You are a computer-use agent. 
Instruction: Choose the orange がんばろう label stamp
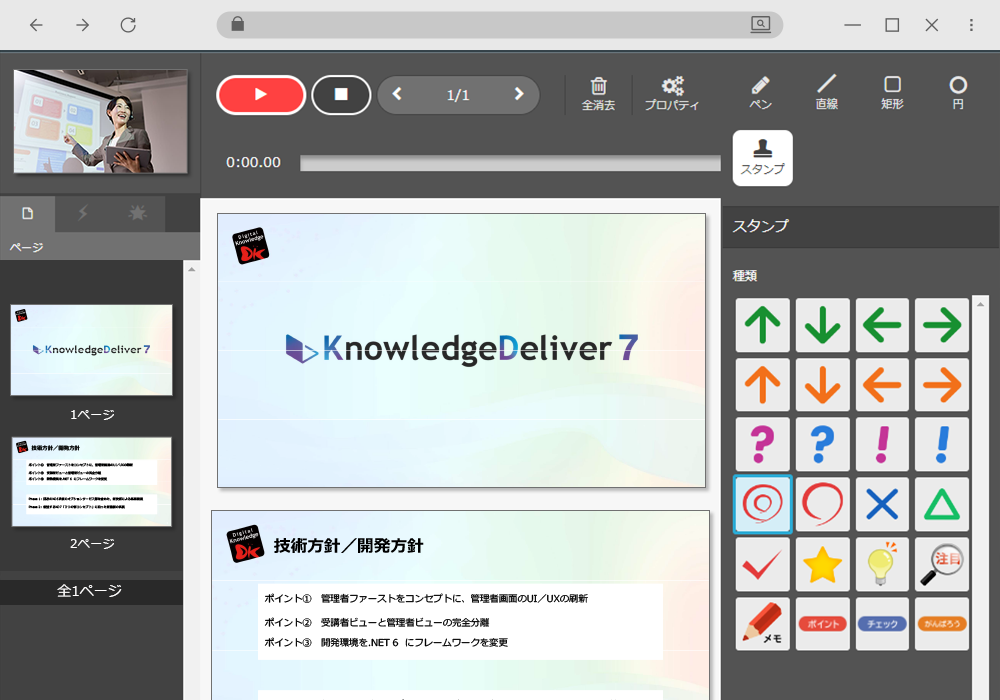tap(942, 623)
